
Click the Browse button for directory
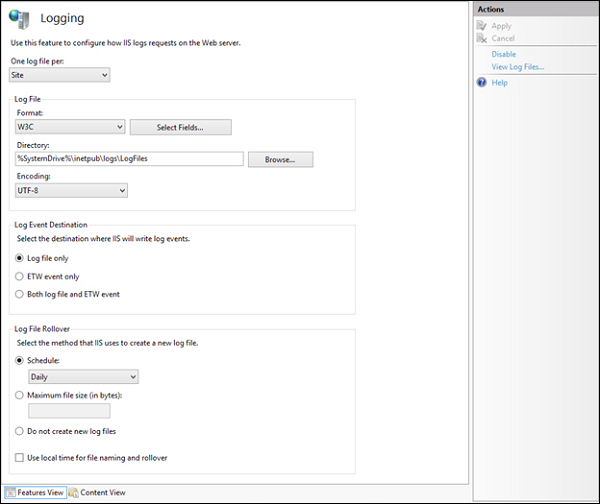(280, 160)
